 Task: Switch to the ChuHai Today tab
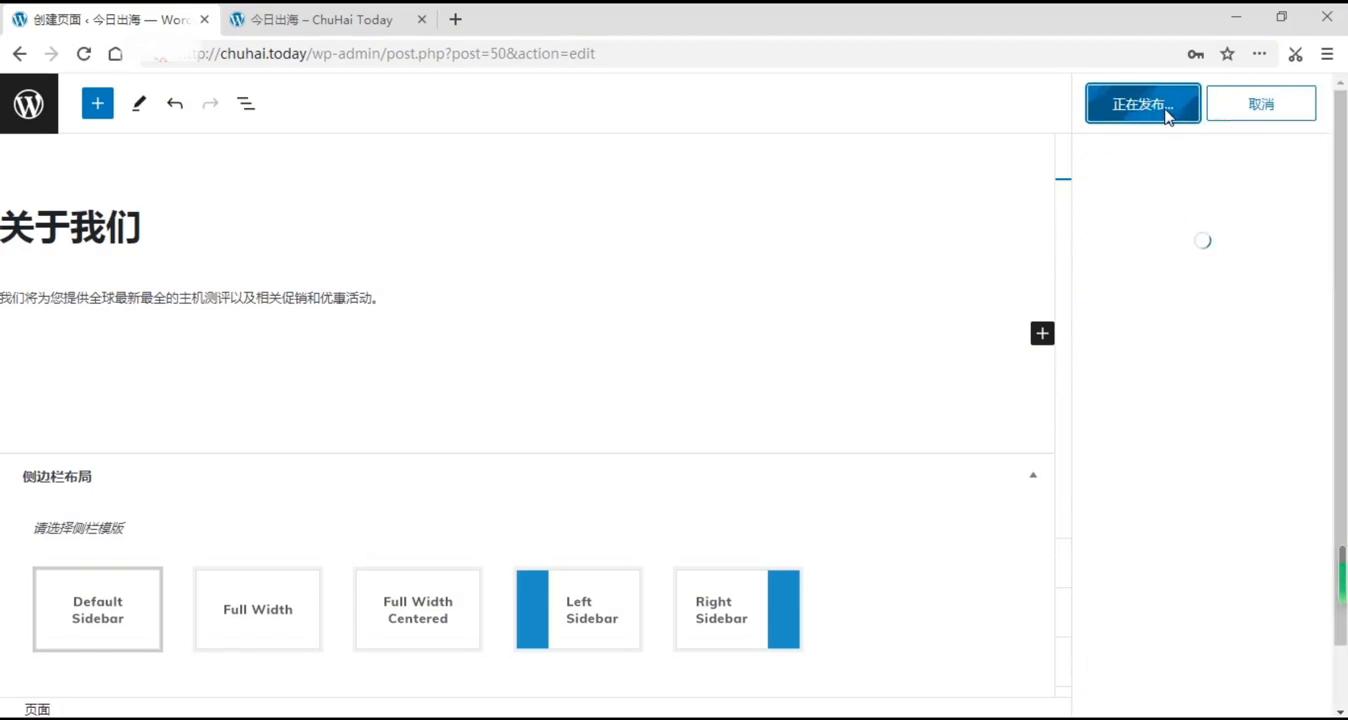pos(320,19)
